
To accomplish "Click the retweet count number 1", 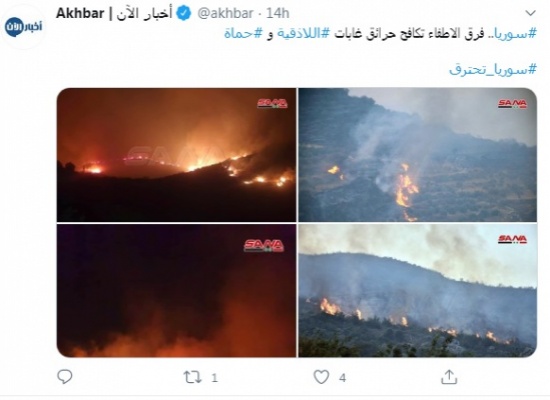I will [x=214, y=378].
